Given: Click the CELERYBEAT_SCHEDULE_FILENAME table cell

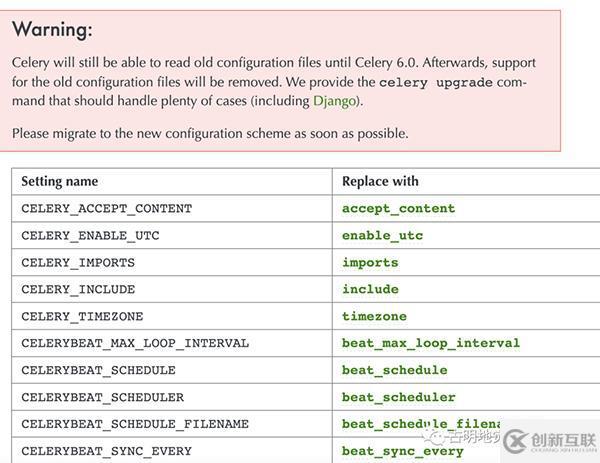Looking at the screenshot, I should (135, 424).
